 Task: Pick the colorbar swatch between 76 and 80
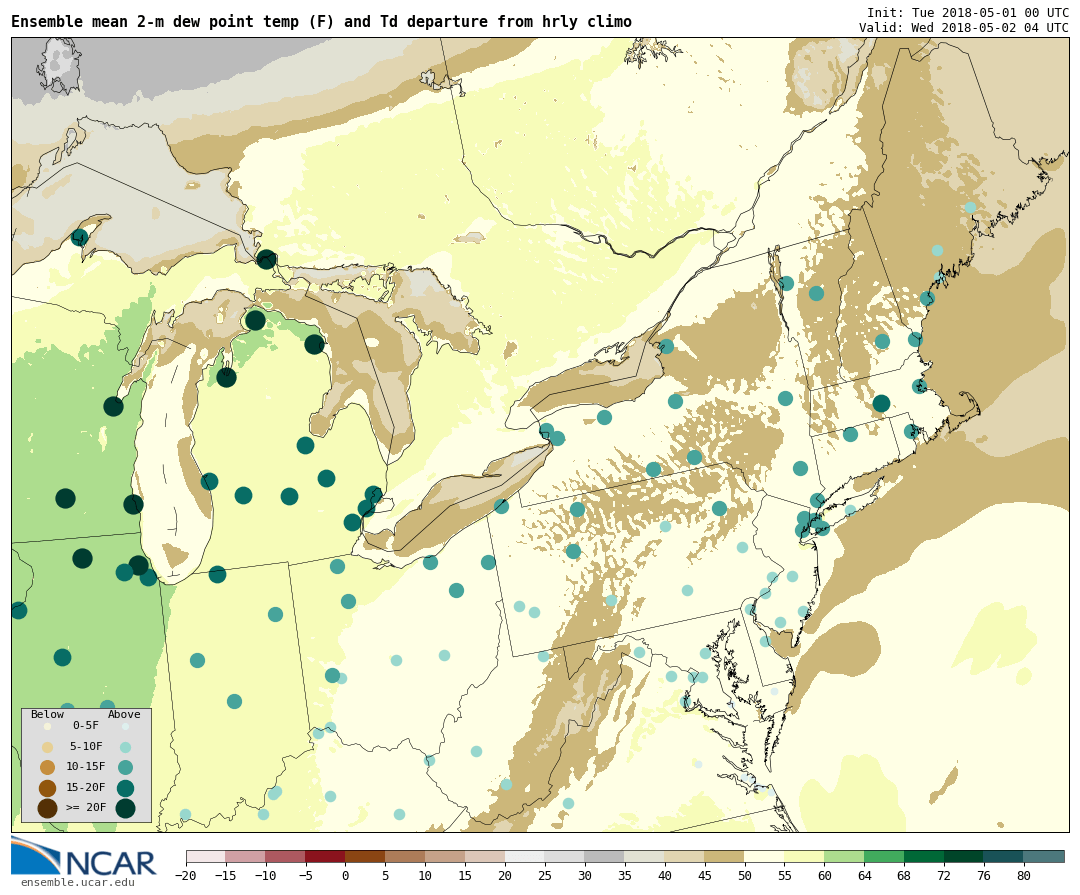click(1004, 856)
